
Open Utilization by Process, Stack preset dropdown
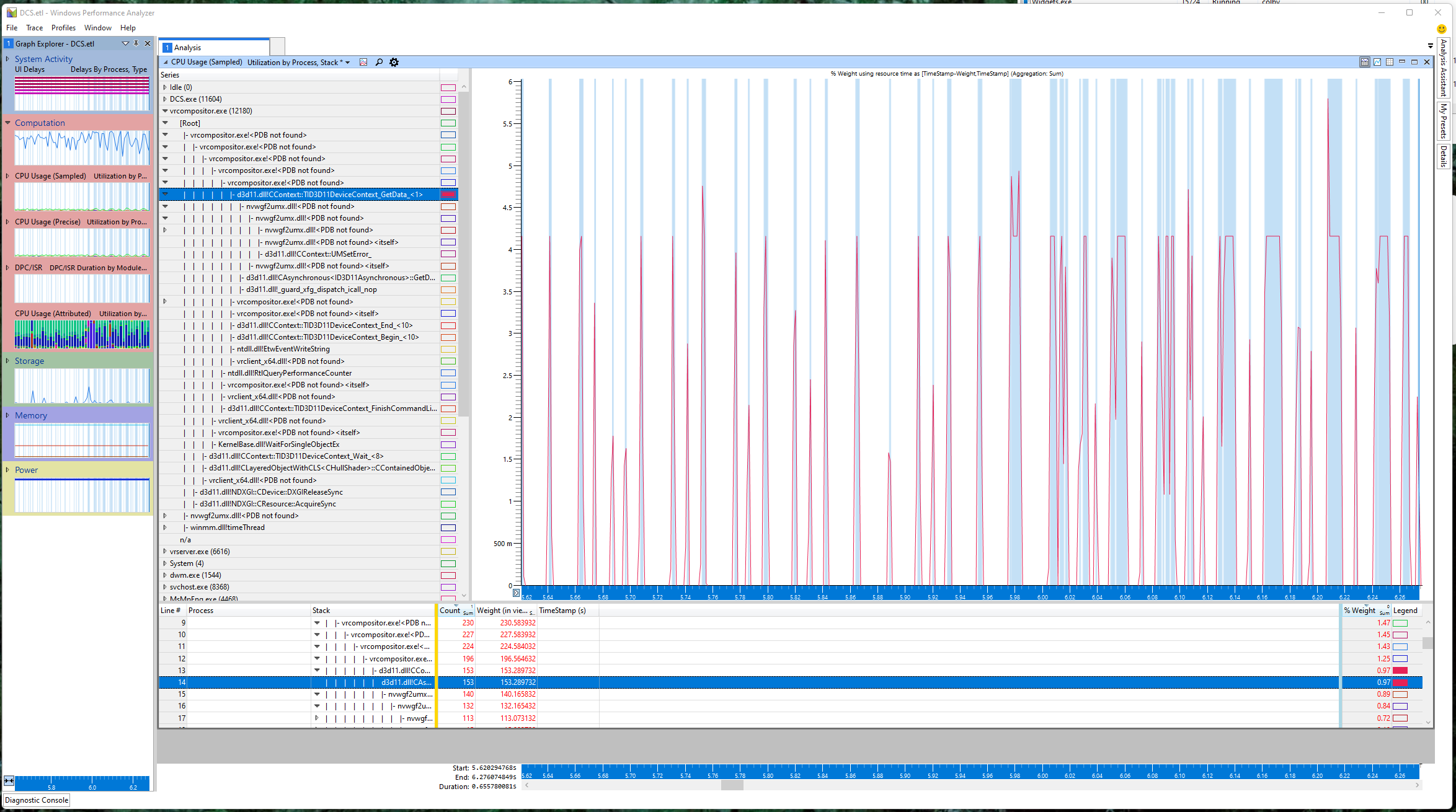(347, 63)
